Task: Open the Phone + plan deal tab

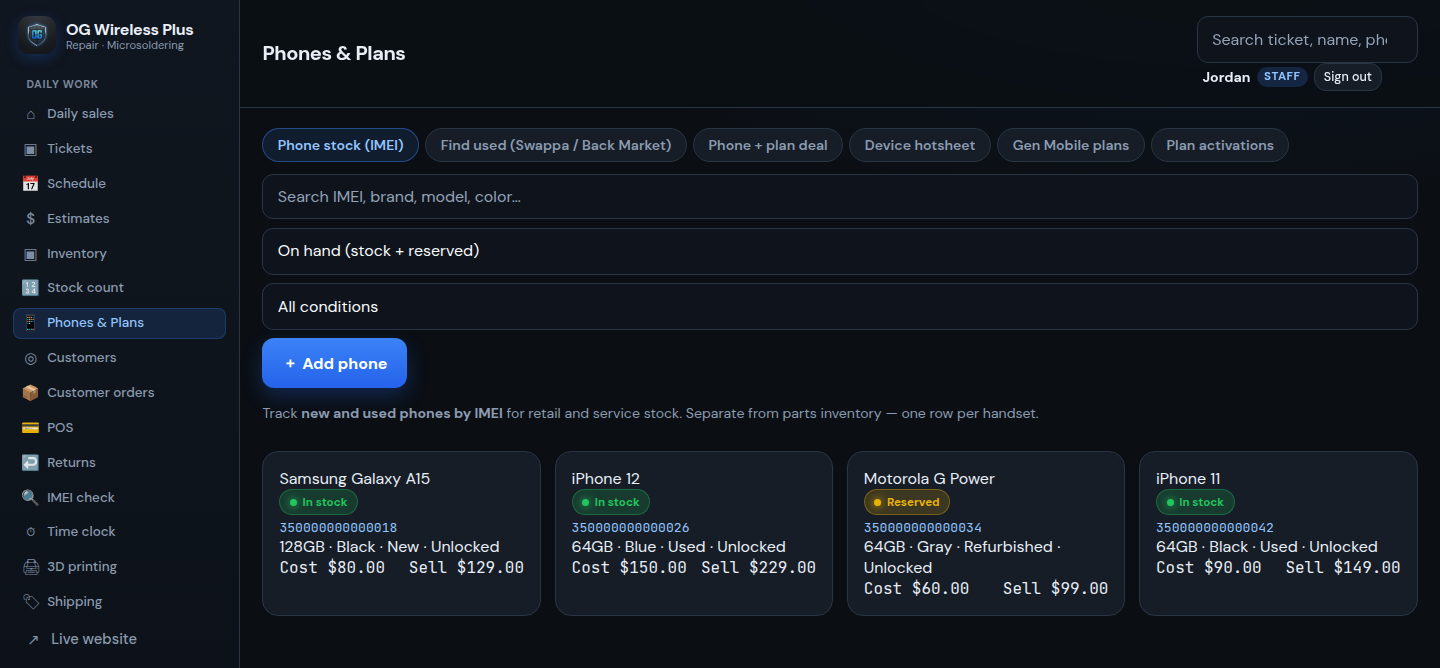Action: tap(768, 145)
